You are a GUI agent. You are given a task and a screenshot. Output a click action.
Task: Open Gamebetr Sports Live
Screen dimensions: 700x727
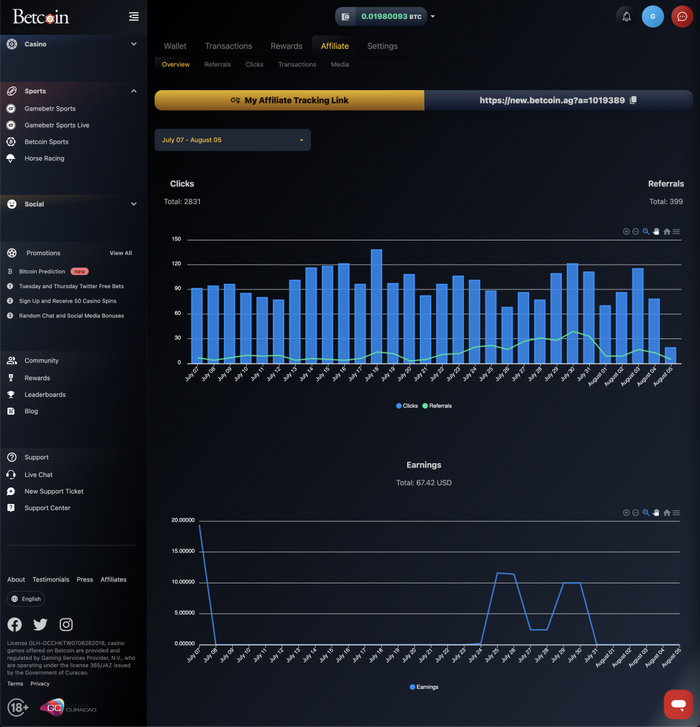[57, 125]
